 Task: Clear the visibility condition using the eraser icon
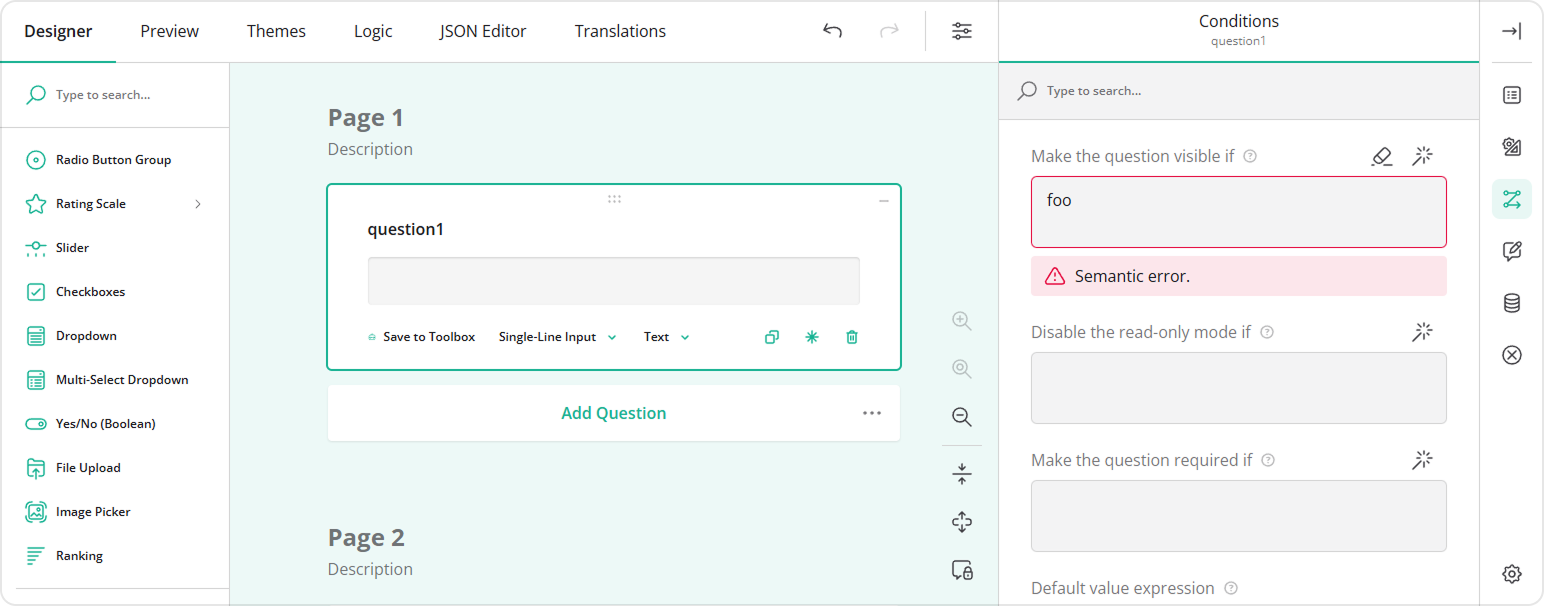pos(1382,156)
